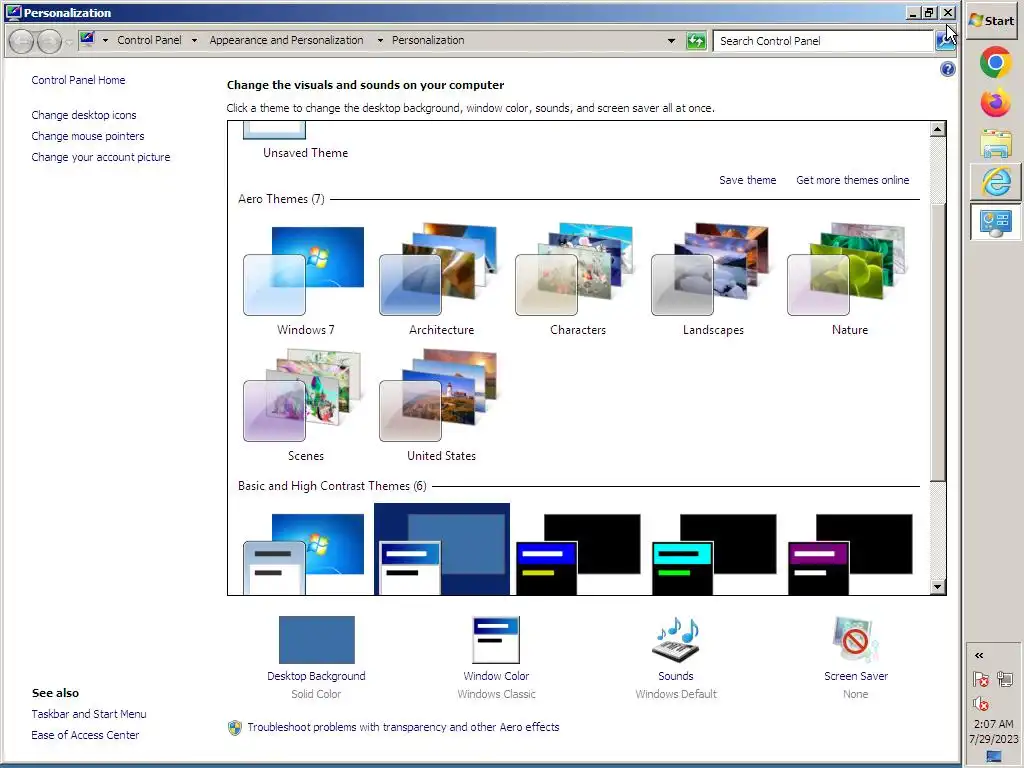This screenshot has width=1024, height=768.
Task: Expand the root breadcrumb dropdown arrow
Action: point(105,40)
